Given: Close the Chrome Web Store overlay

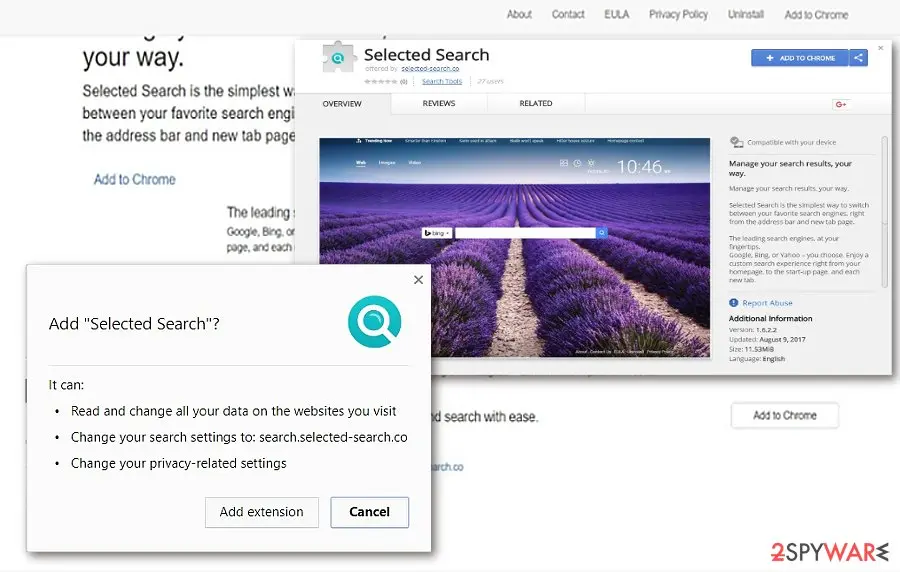Looking at the screenshot, I should tap(880, 48).
